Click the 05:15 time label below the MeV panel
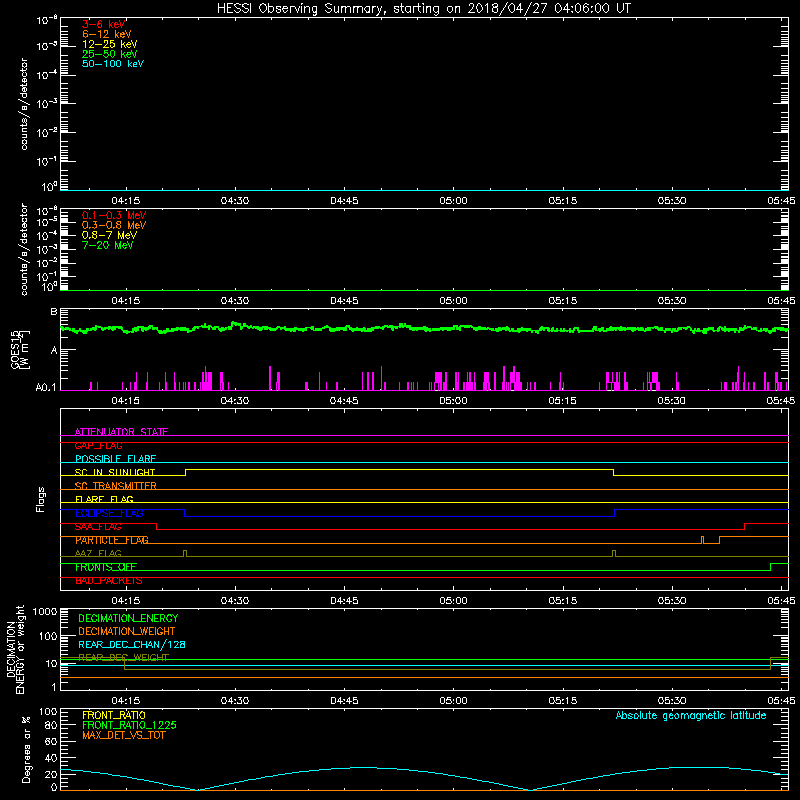The image size is (800, 800). click(562, 301)
